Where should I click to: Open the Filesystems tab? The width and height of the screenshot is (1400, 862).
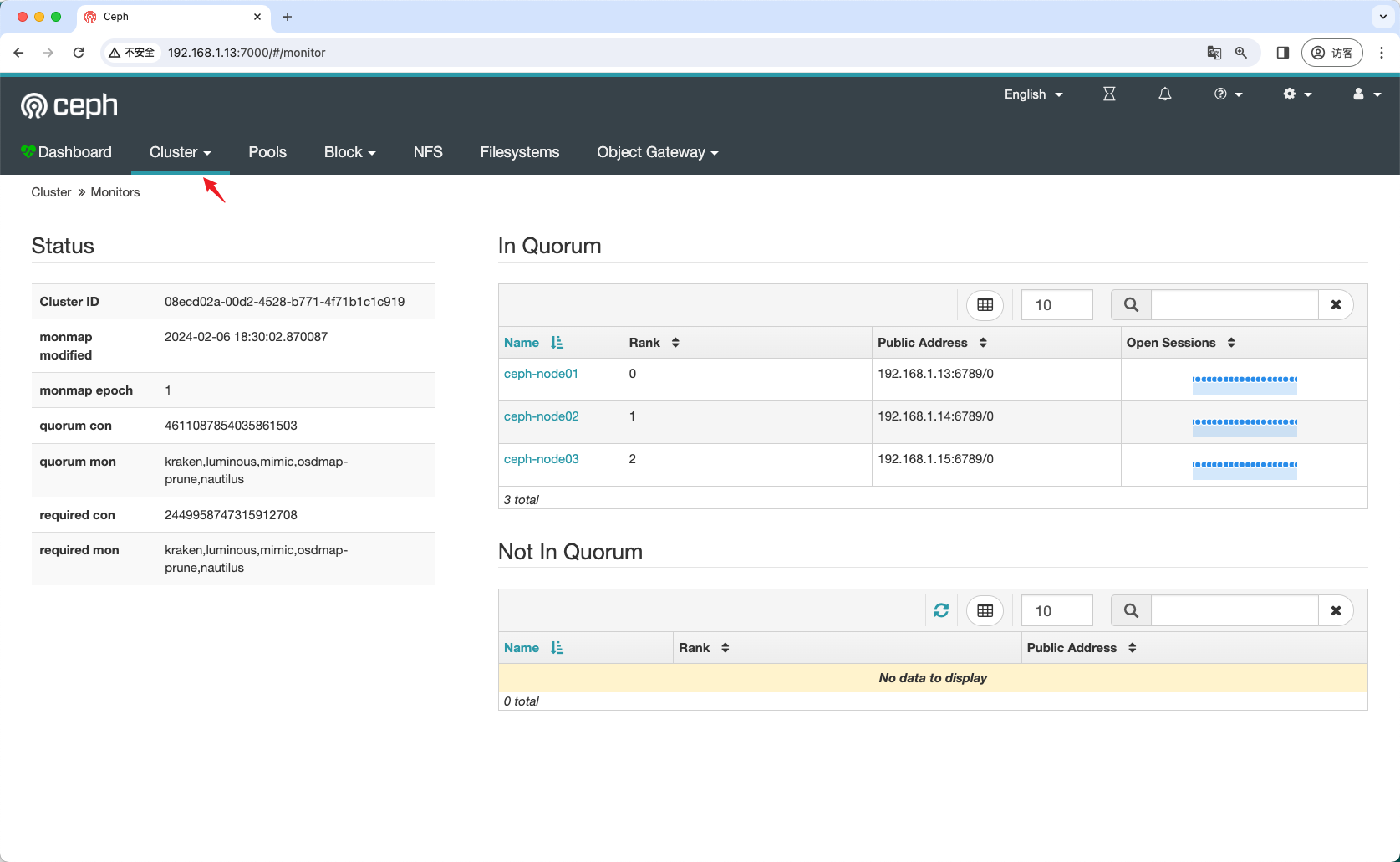[x=520, y=152]
